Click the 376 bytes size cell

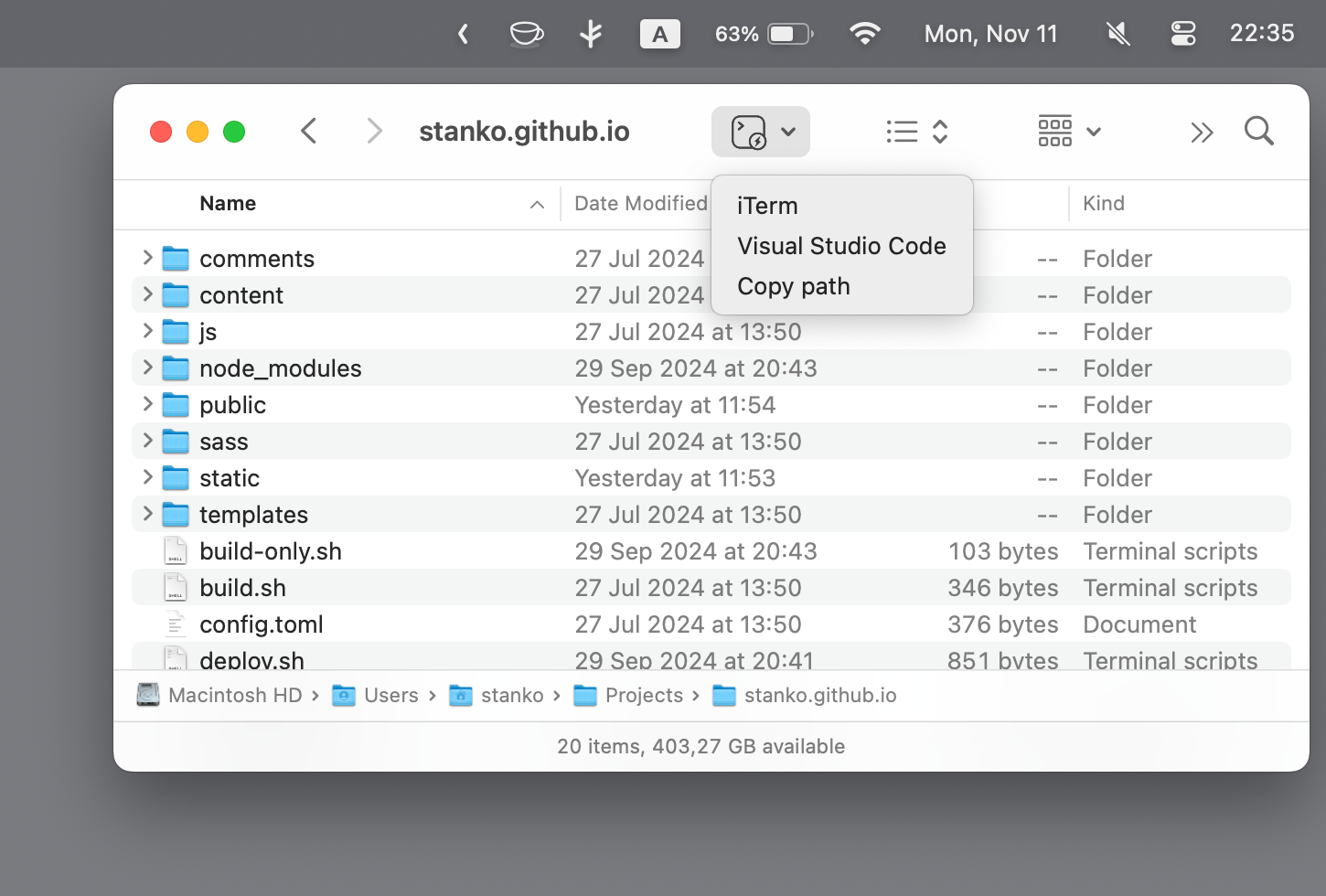pos(1003,624)
